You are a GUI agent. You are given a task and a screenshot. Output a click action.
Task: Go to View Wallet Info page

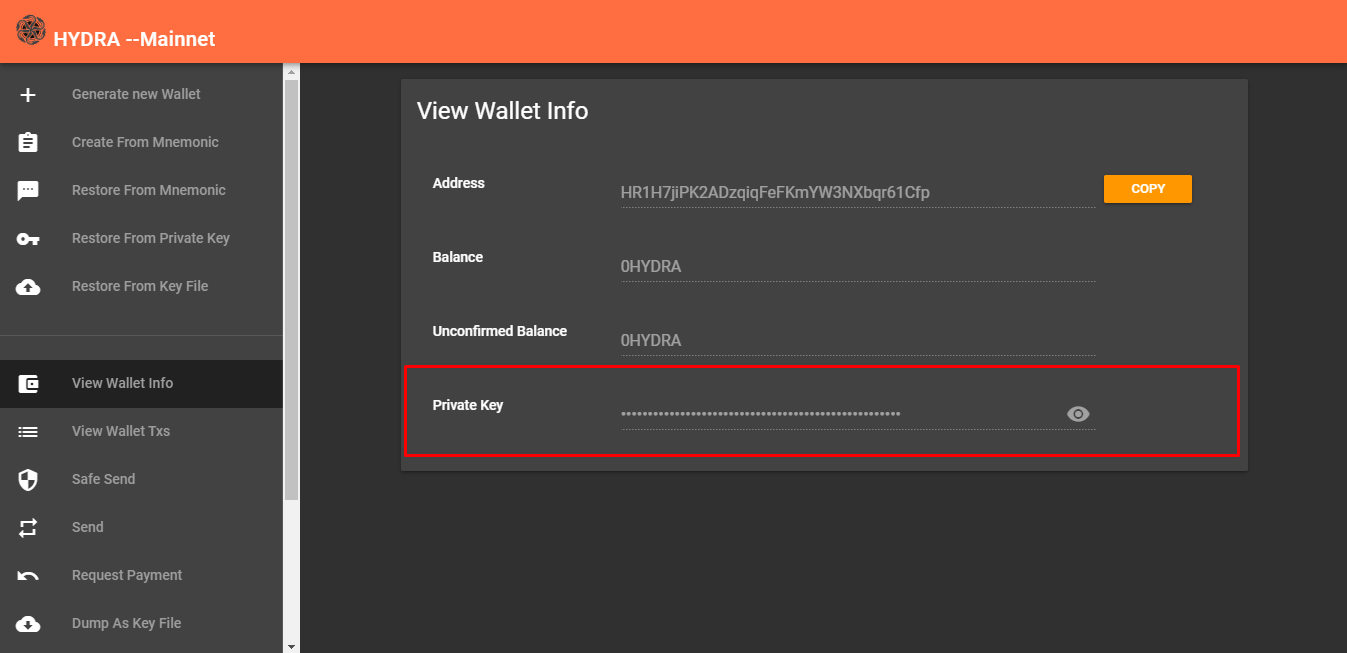tap(141, 383)
